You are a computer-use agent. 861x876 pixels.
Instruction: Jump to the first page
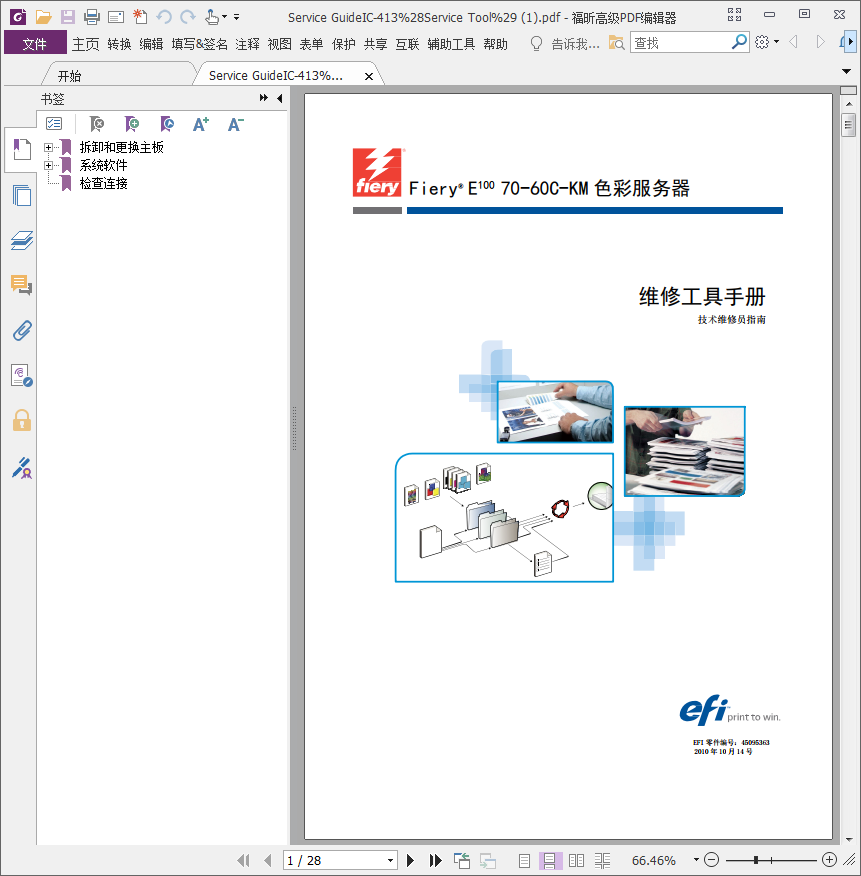coord(243,860)
